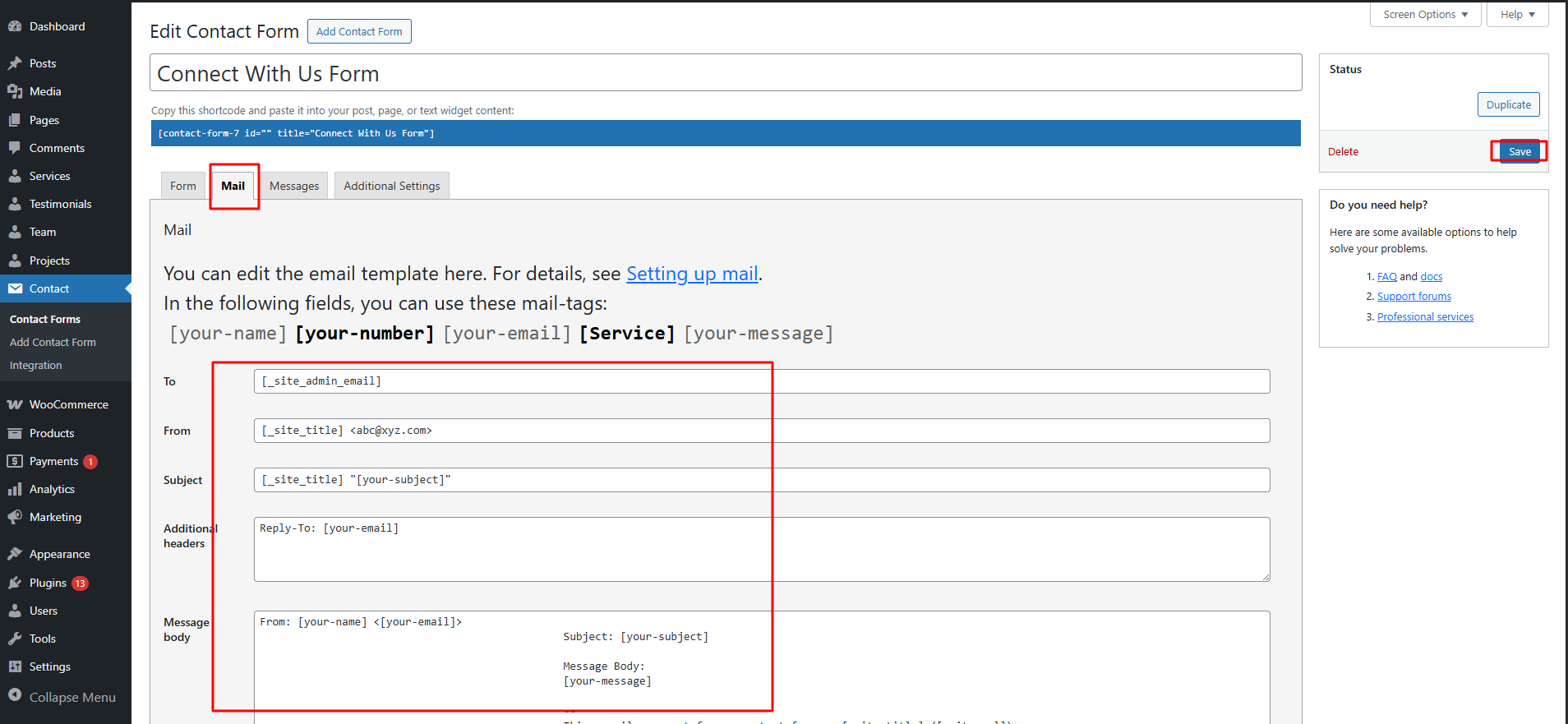Switch to the Messages tab
Image resolution: width=1568 pixels, height=724 pixels.
pos(294,186)
